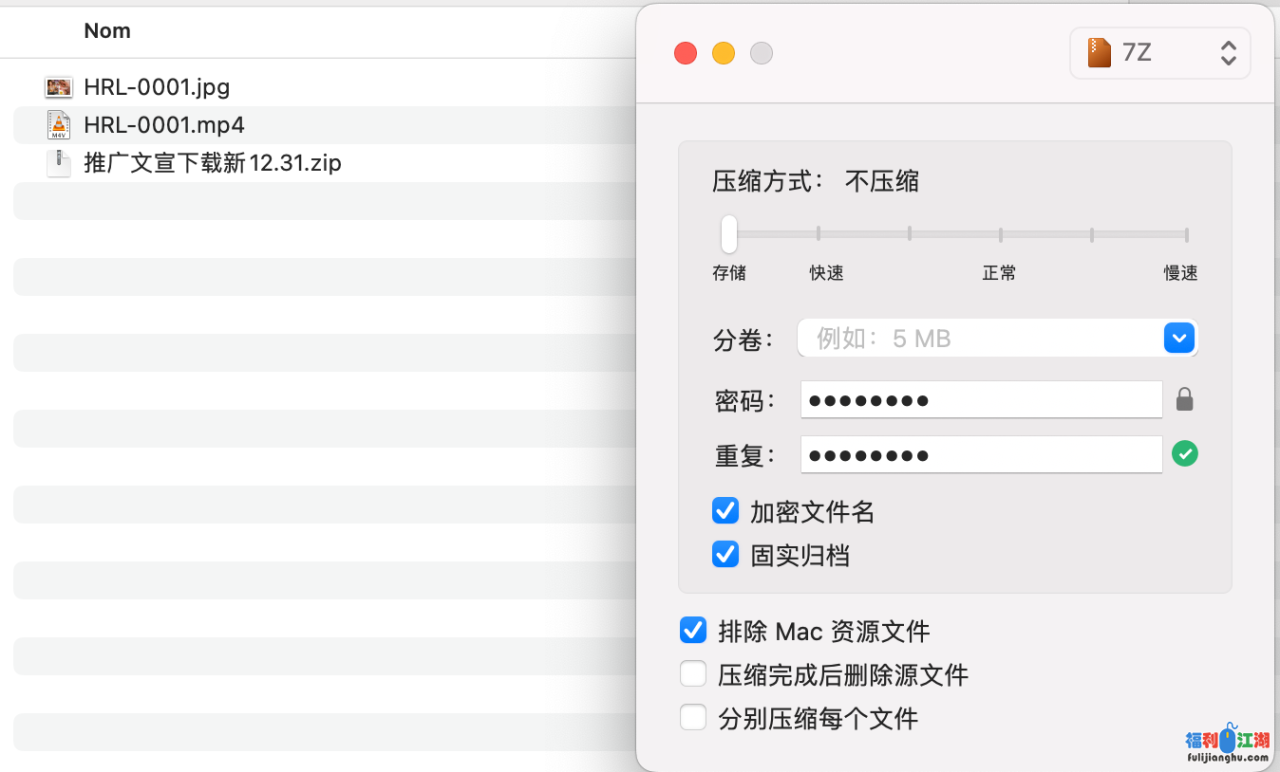Screen dimensions: 1280x772
Task: Enable 压缩完成后删除源文件 checkbox
Action: pyautogui.click(x=693, y=674)
